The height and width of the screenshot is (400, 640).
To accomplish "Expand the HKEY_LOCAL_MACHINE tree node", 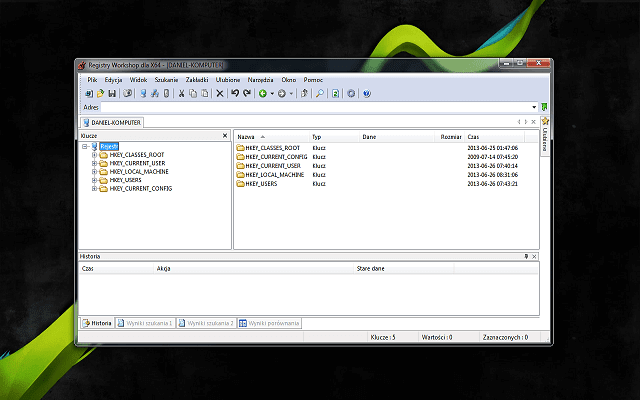I will [x=94, y=171].
